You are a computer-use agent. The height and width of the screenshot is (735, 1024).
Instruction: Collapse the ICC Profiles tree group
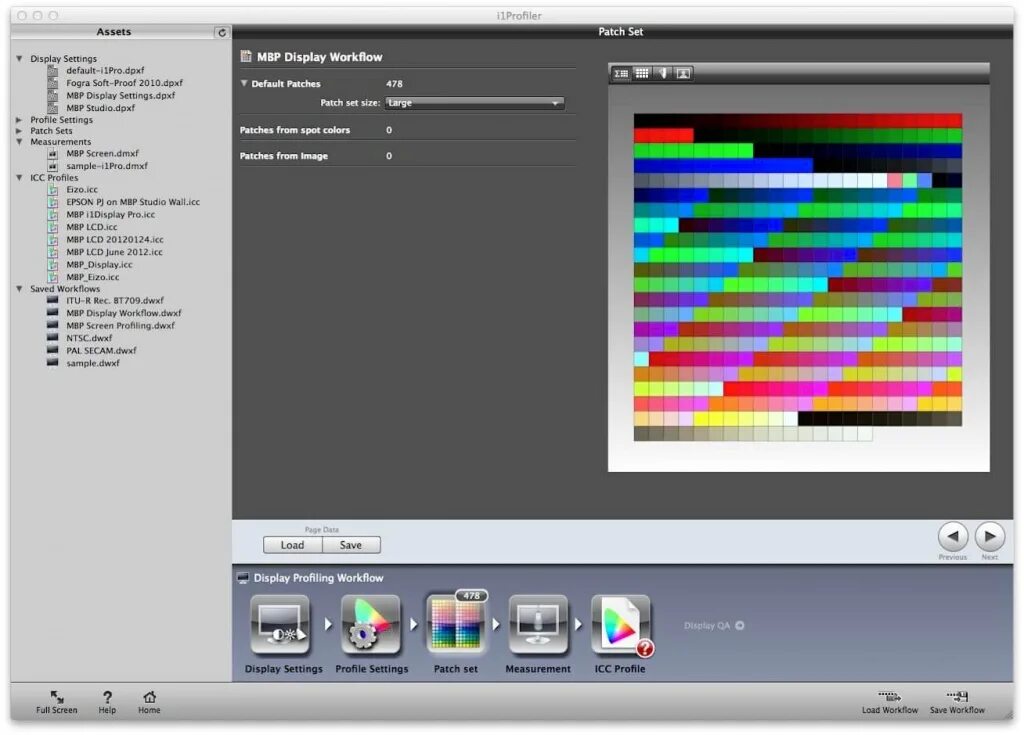tap(19, 178)
